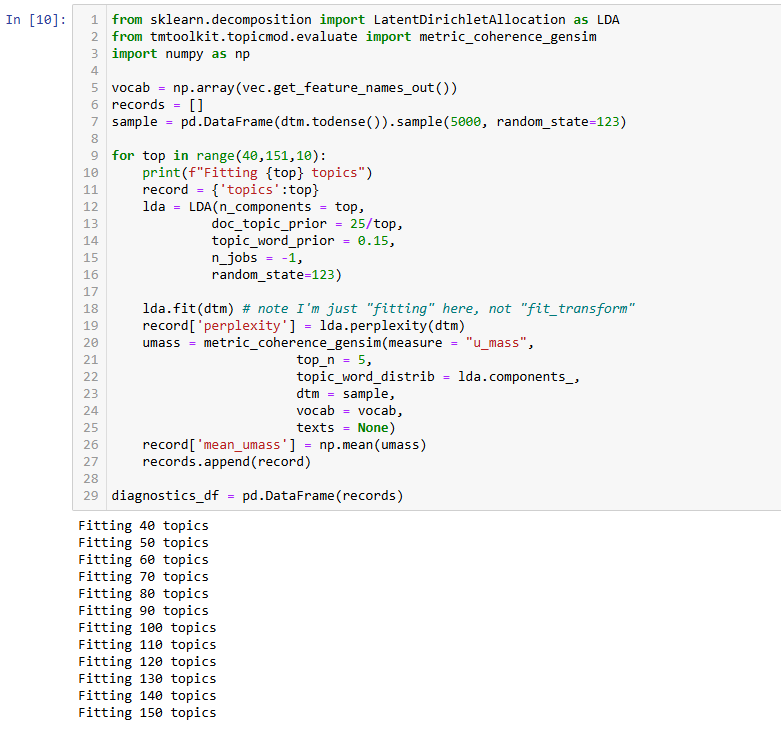Screen dimensions: 781x730
Task: Click the lda = LDA(n_components line
Action: 254,207
